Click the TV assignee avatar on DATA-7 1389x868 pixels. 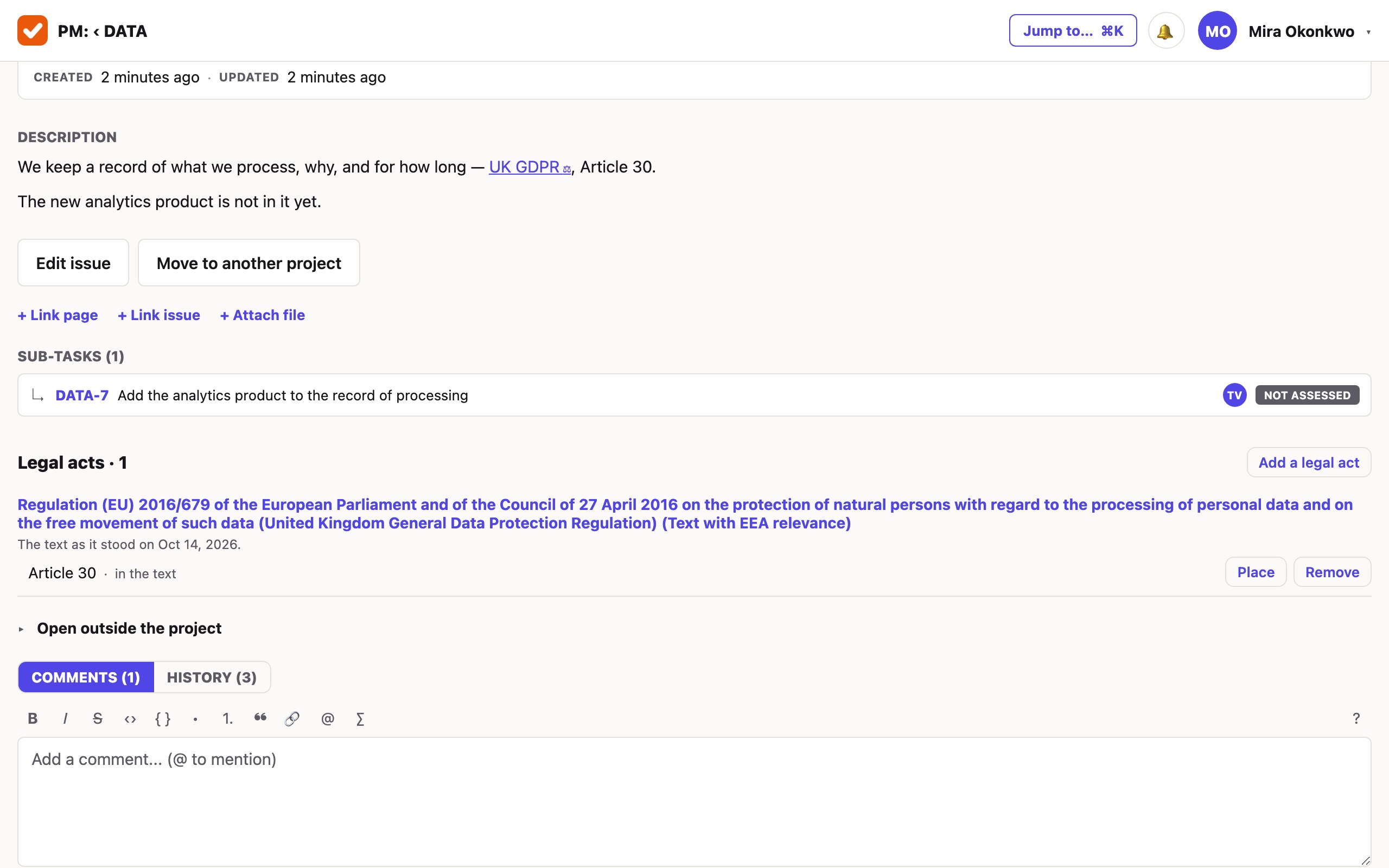tap(1234, 395)
